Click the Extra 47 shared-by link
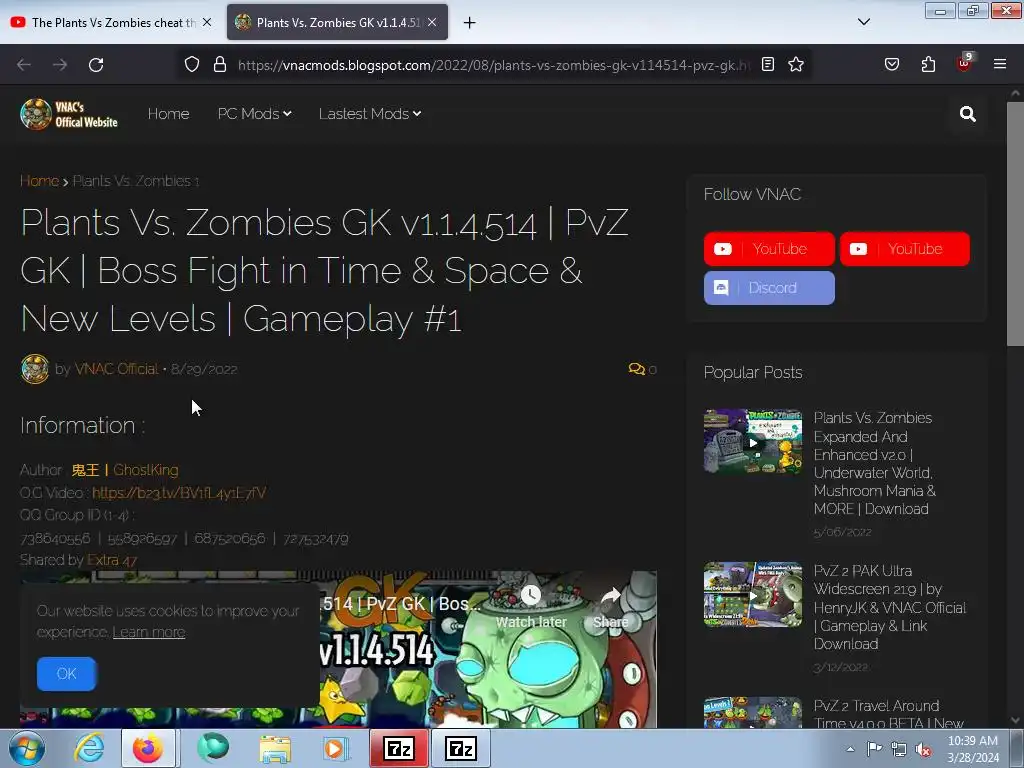This screenshot has height=768, width=1024. coord(112,560)
